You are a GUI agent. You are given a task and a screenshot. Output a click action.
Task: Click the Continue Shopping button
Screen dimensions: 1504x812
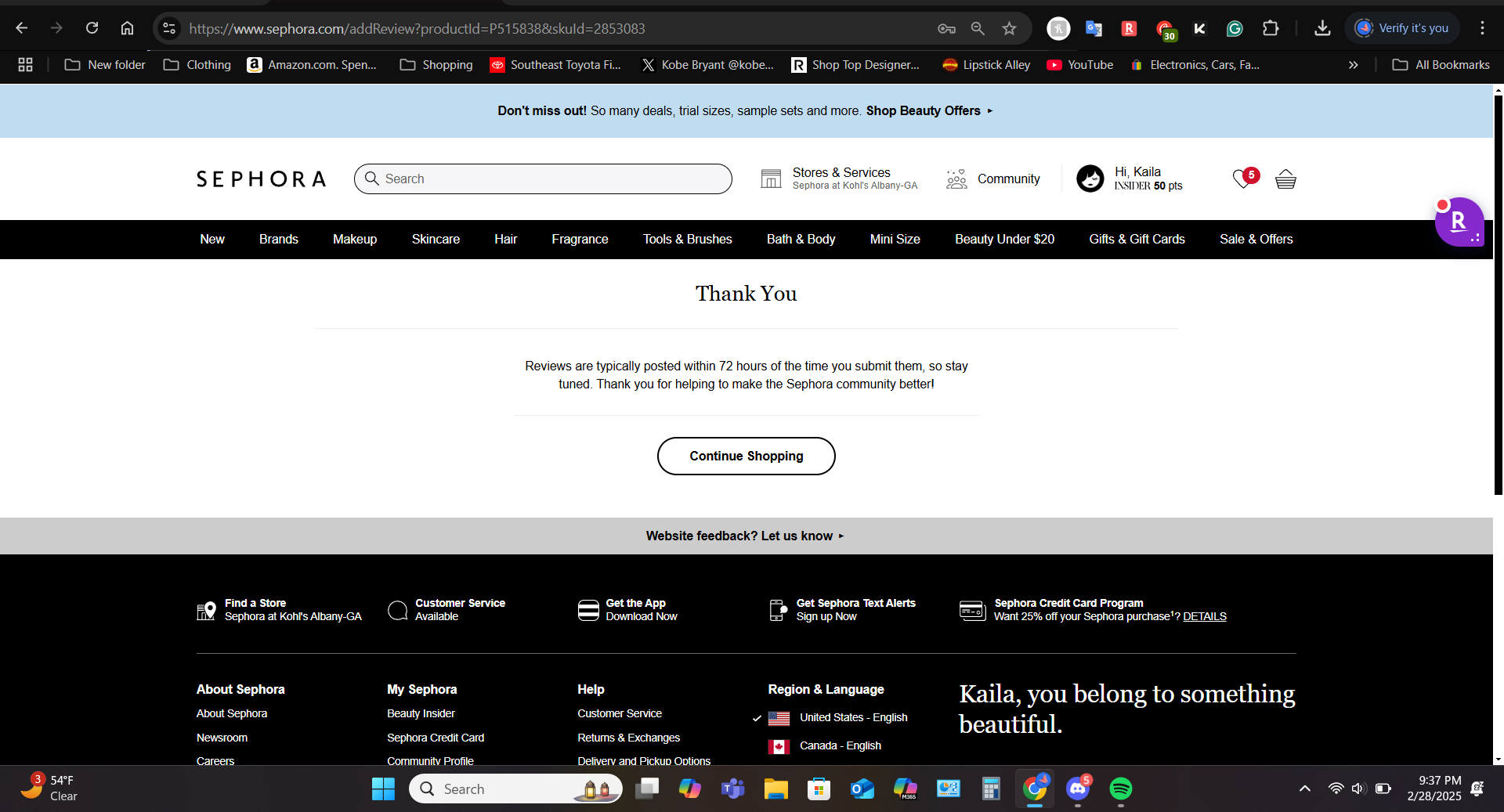(746, 457)
